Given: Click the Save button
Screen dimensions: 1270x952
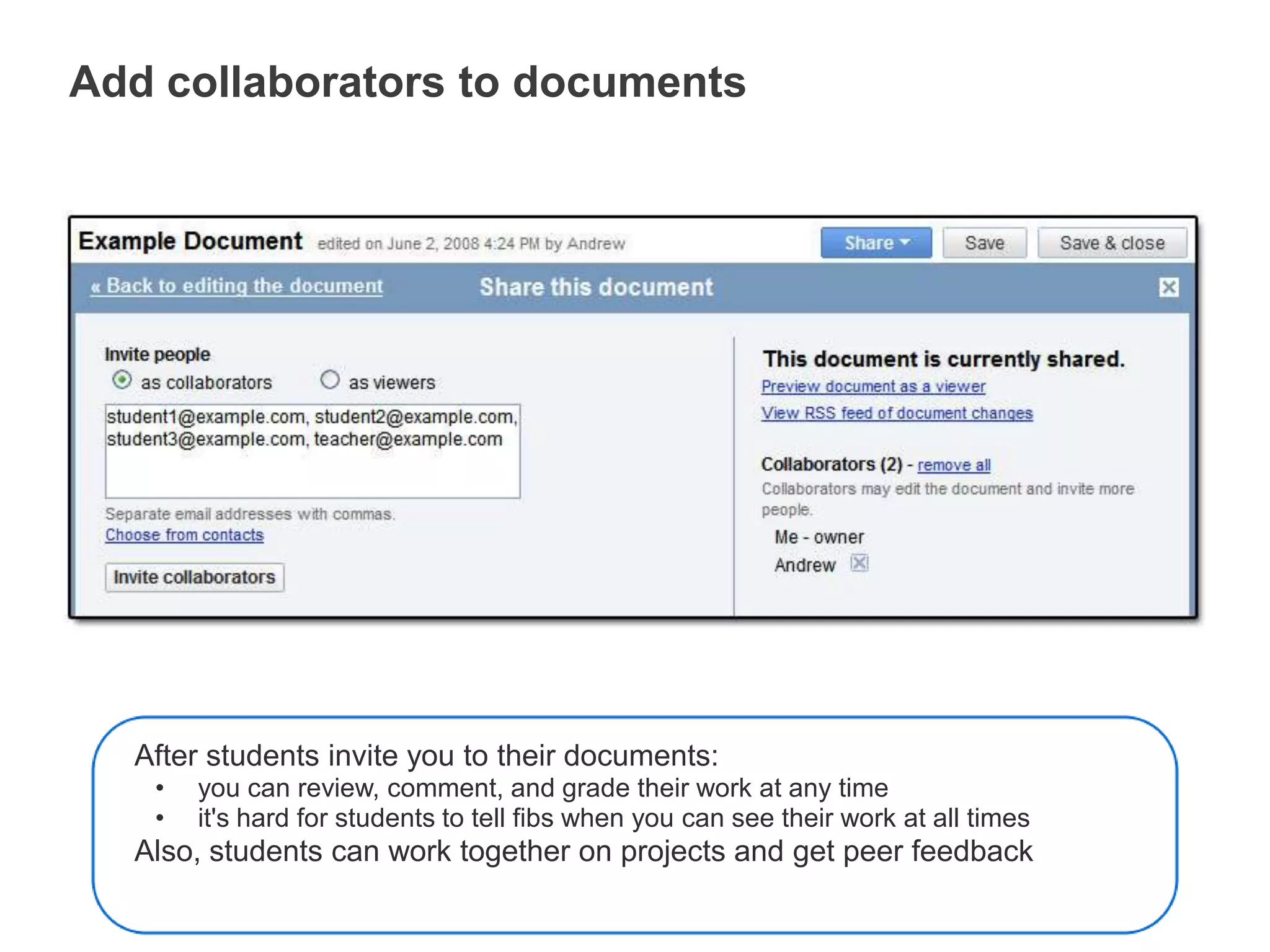Looking at the screenshot, I should tap(984, 242).
